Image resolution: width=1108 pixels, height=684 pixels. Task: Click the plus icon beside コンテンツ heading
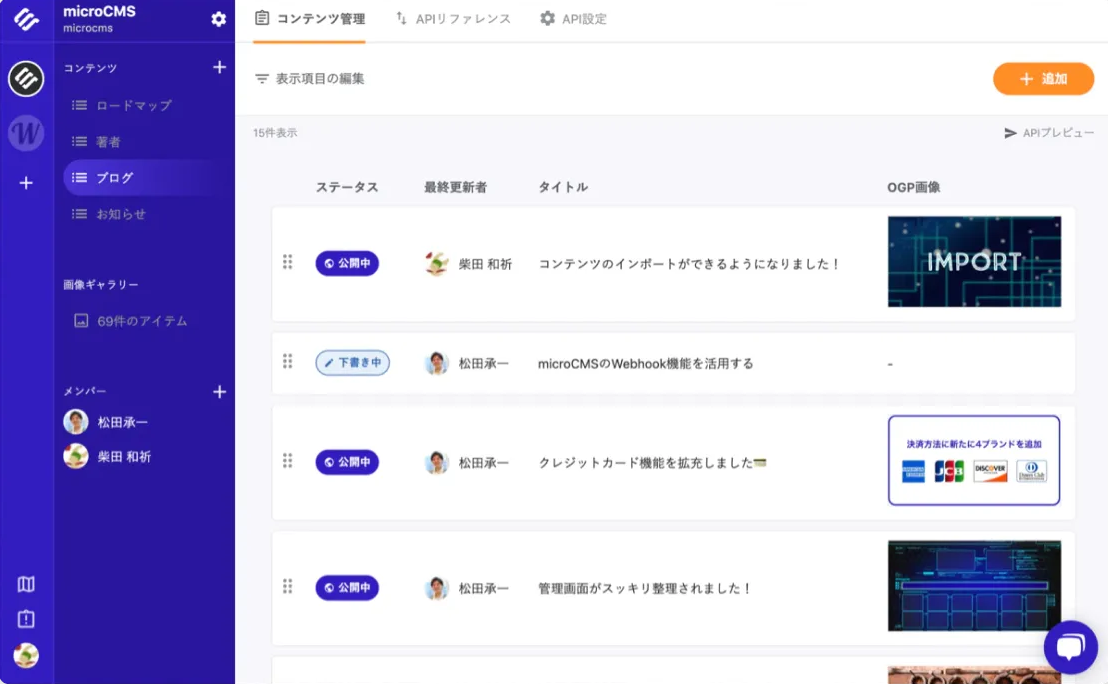coord(220,68)
